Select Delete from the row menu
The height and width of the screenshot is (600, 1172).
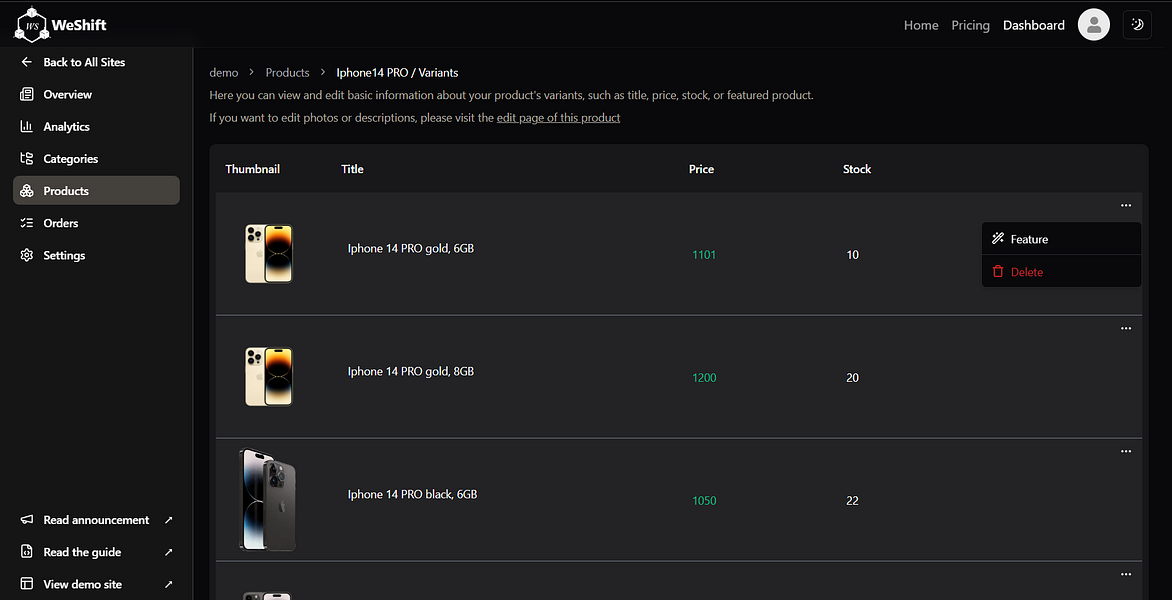click(x=1026, y=272)
